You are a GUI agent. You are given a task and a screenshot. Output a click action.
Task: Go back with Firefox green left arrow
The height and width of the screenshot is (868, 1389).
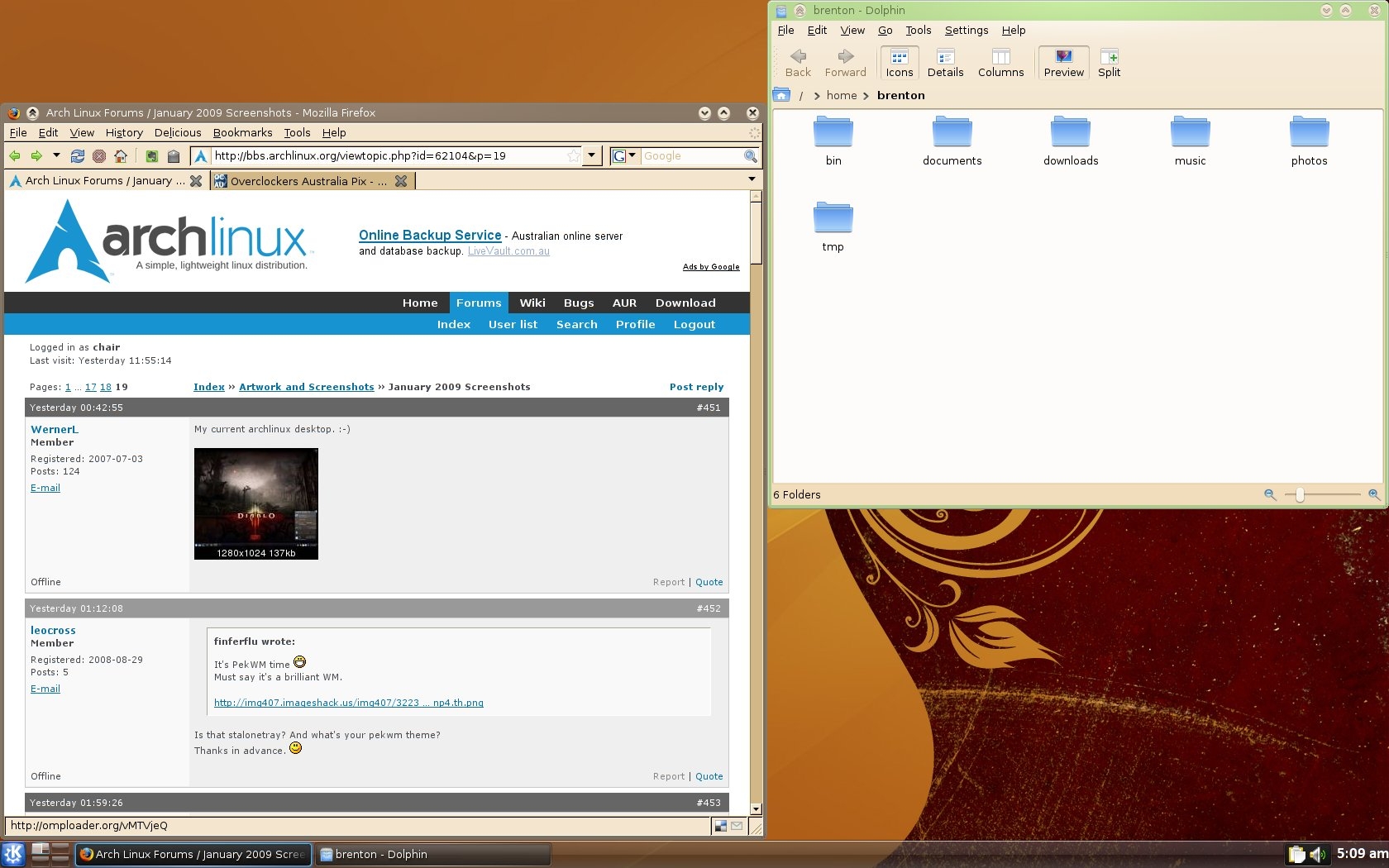(15, 155)
